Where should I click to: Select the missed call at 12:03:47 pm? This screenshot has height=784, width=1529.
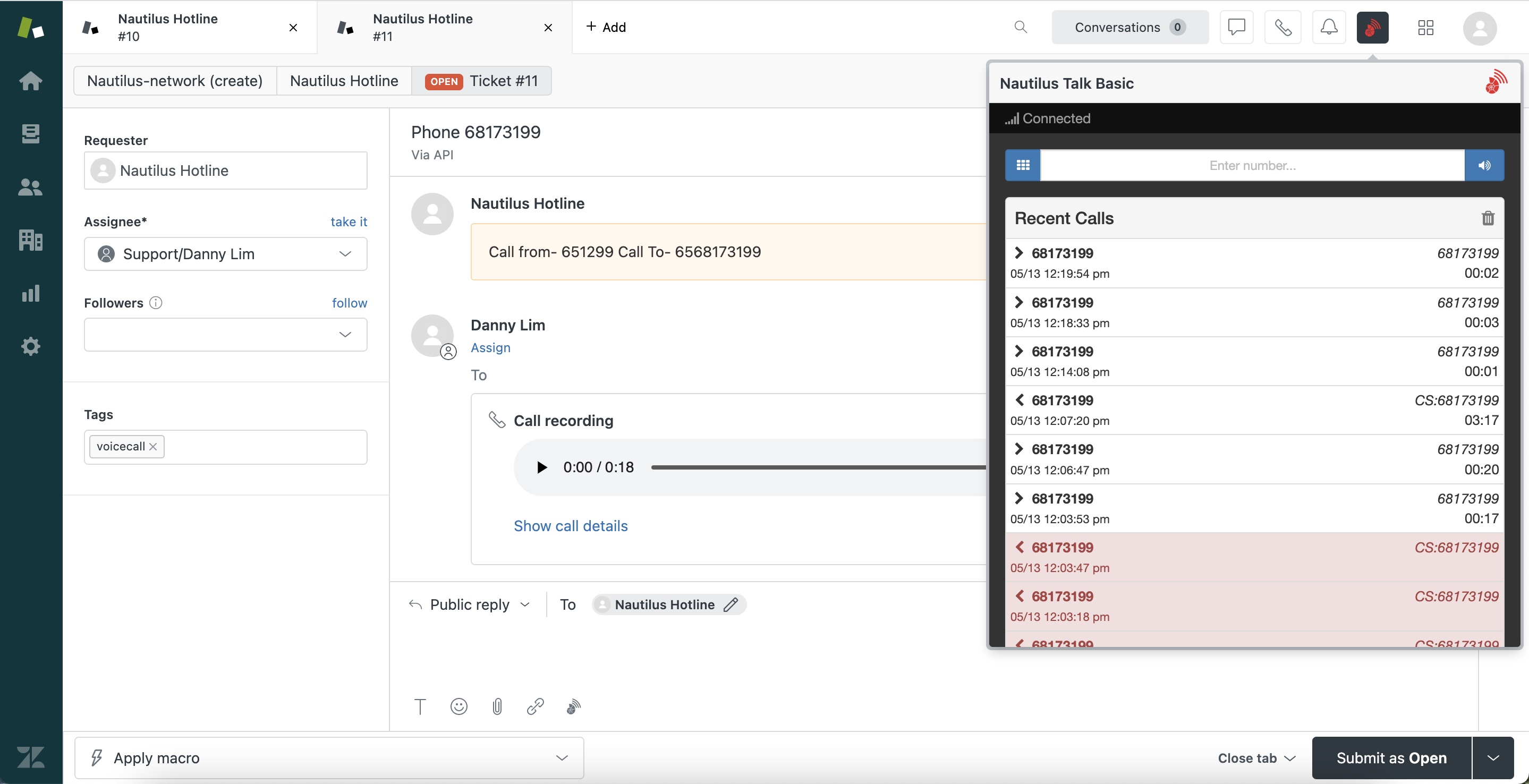pos(1254,557)
